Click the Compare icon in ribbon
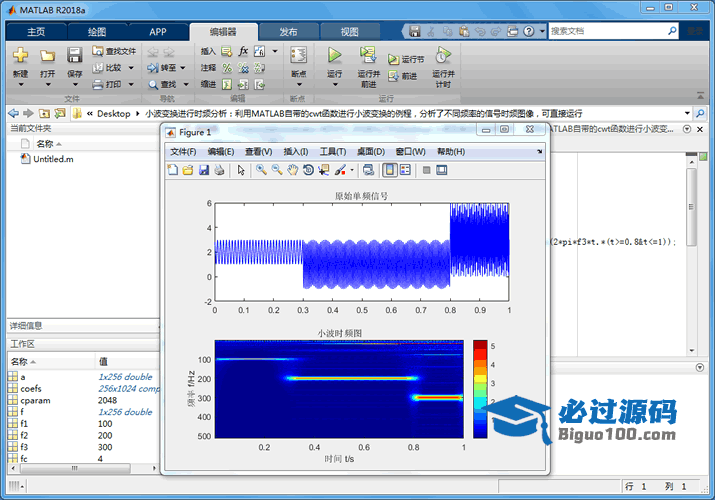715x500 pixels. click(98, 68)
